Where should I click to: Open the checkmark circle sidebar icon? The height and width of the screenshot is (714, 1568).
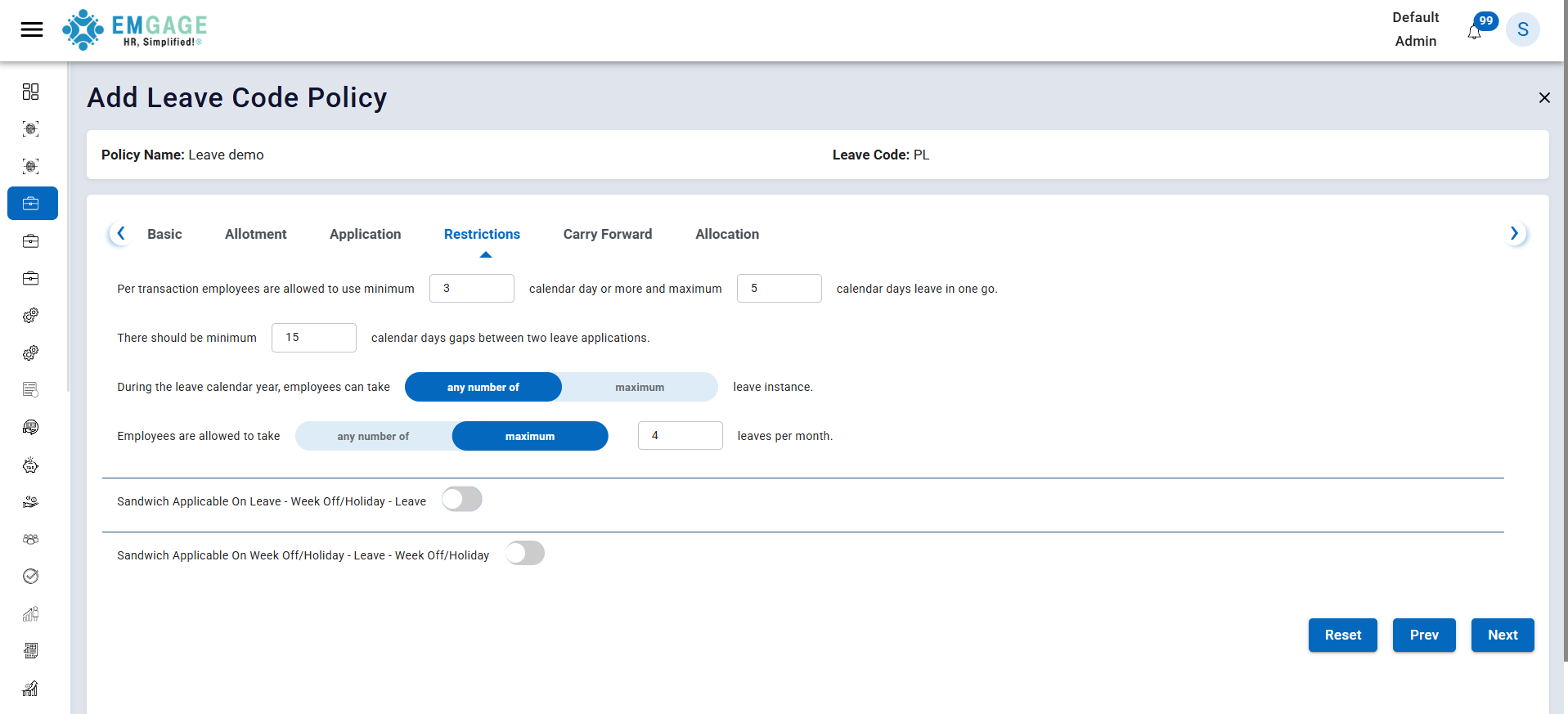click(x=31, y=577)
